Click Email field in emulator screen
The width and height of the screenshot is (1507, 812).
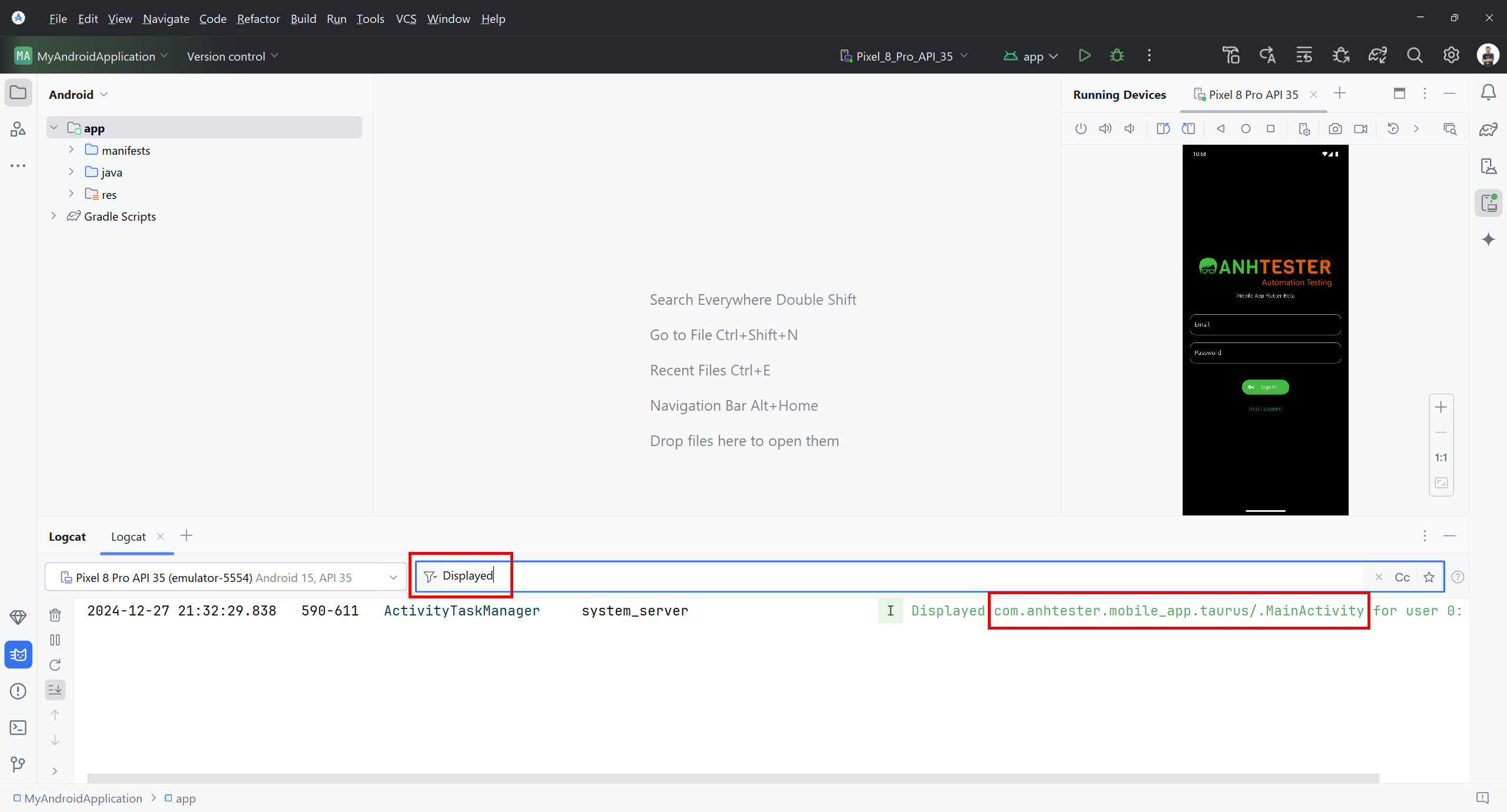1265,324
